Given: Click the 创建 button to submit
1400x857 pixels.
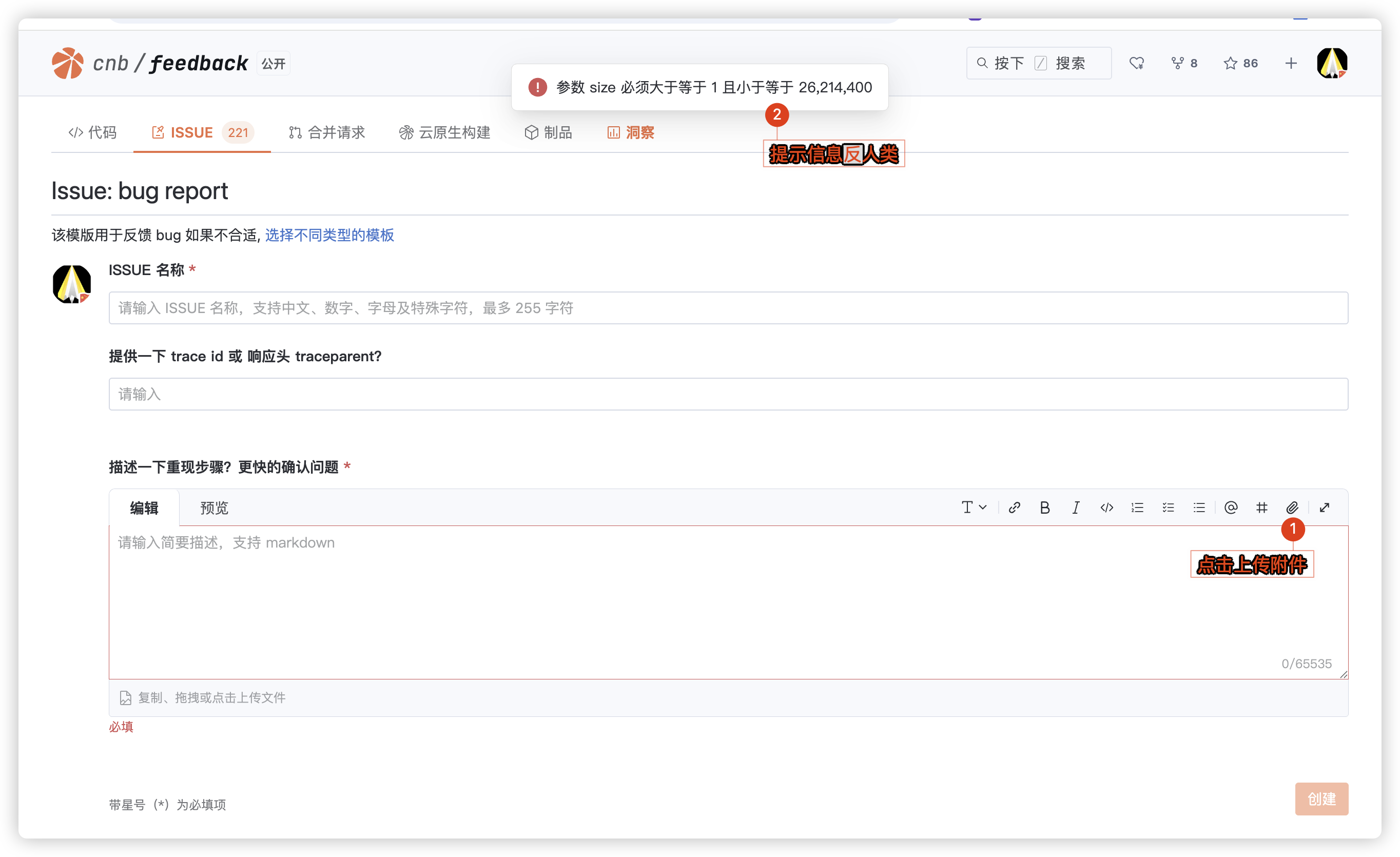Looking at the screenshot, I should tap(1321, 798).
